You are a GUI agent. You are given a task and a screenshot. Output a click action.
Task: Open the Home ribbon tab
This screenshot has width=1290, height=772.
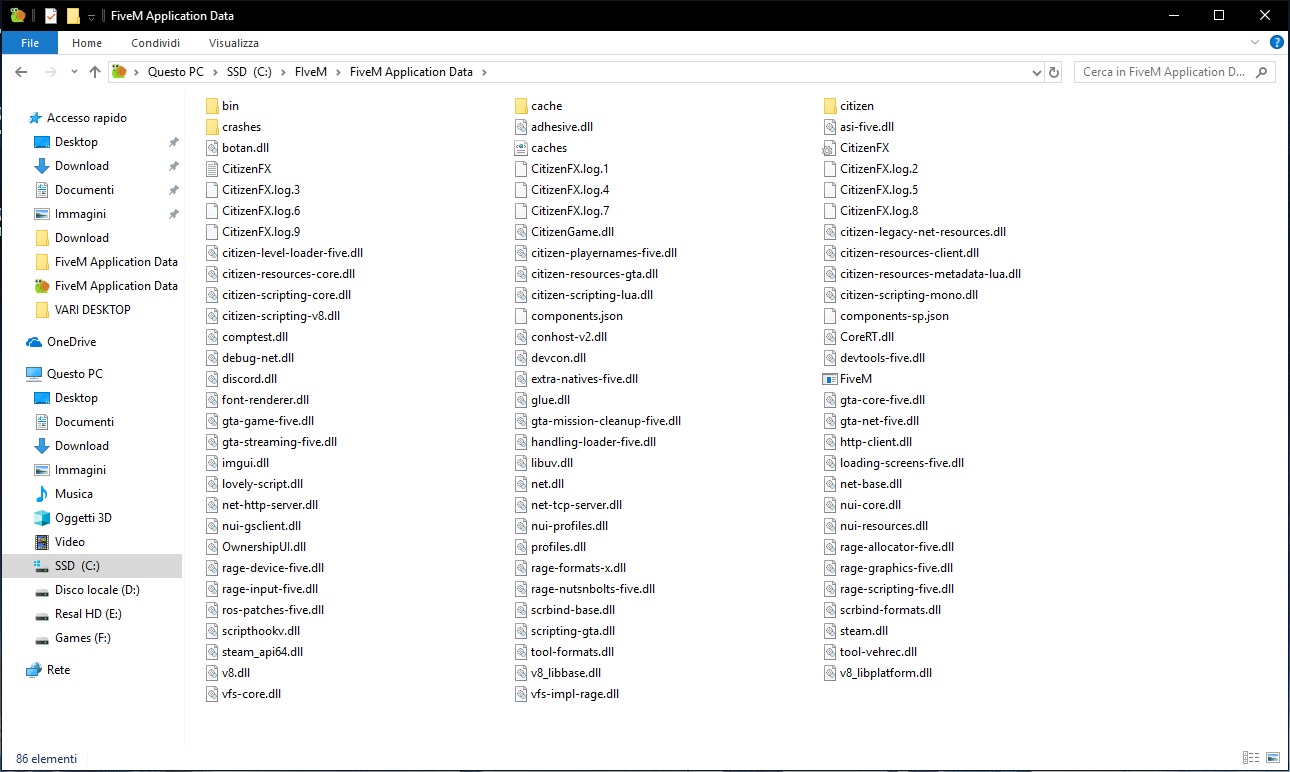pos(87,43)
